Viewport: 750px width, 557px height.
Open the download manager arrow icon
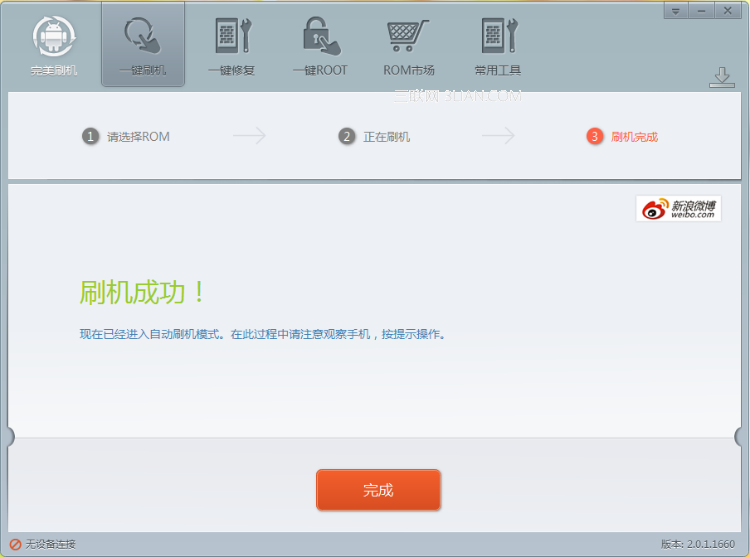[x=722, y=77]
